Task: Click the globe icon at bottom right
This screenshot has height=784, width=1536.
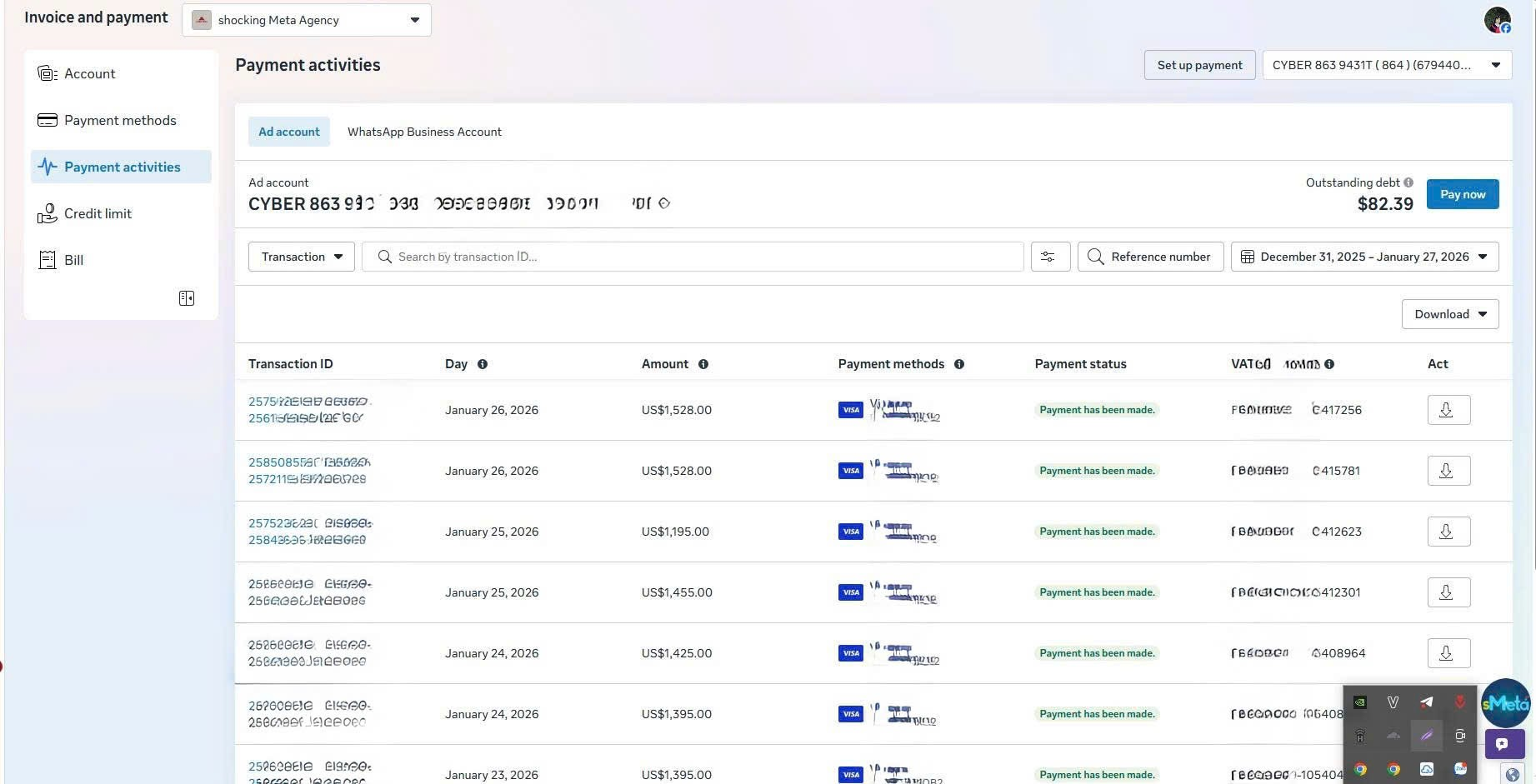Action: pos(1512,774)
